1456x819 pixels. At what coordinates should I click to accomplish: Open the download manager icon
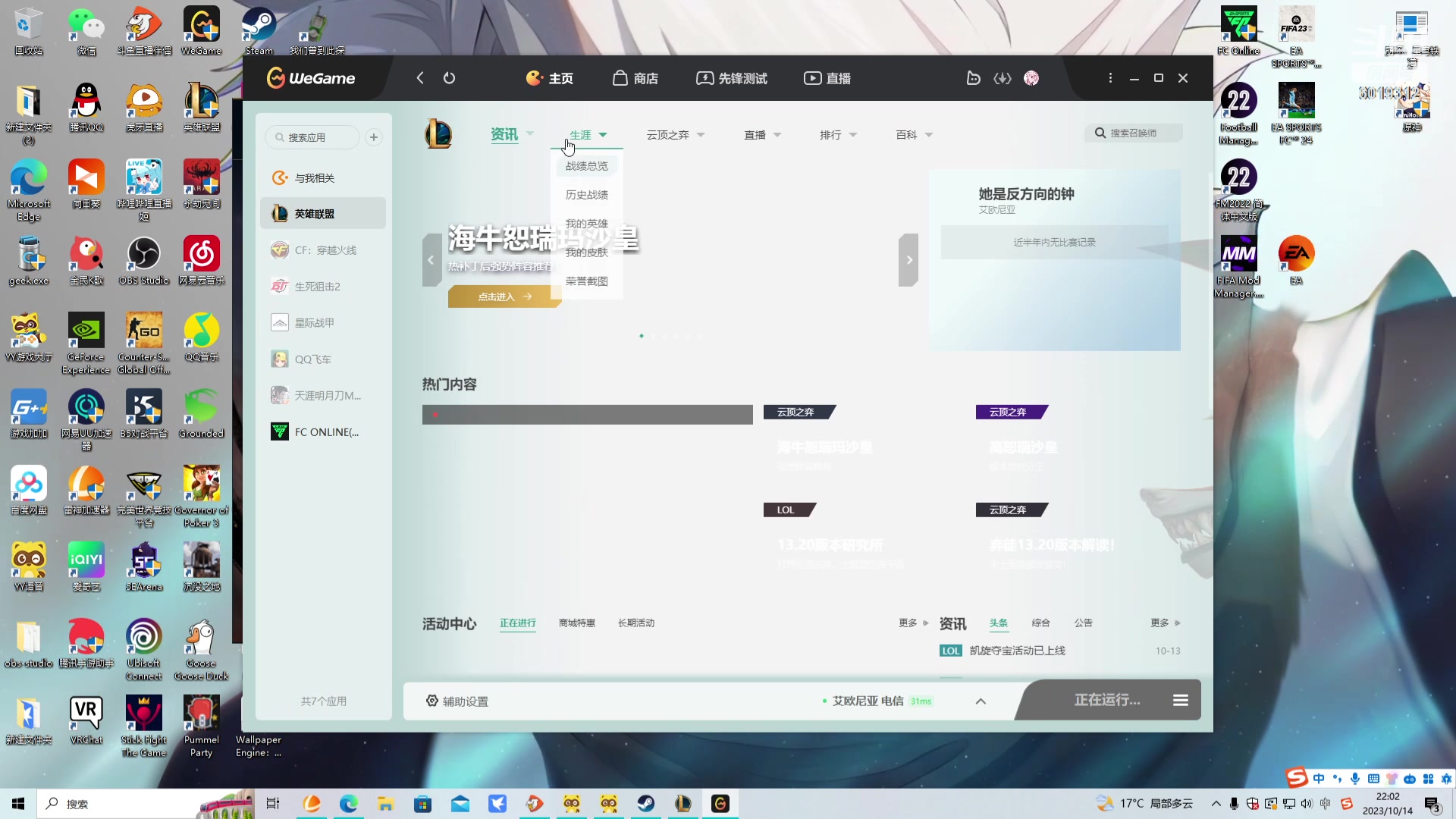coord(1003,78)
